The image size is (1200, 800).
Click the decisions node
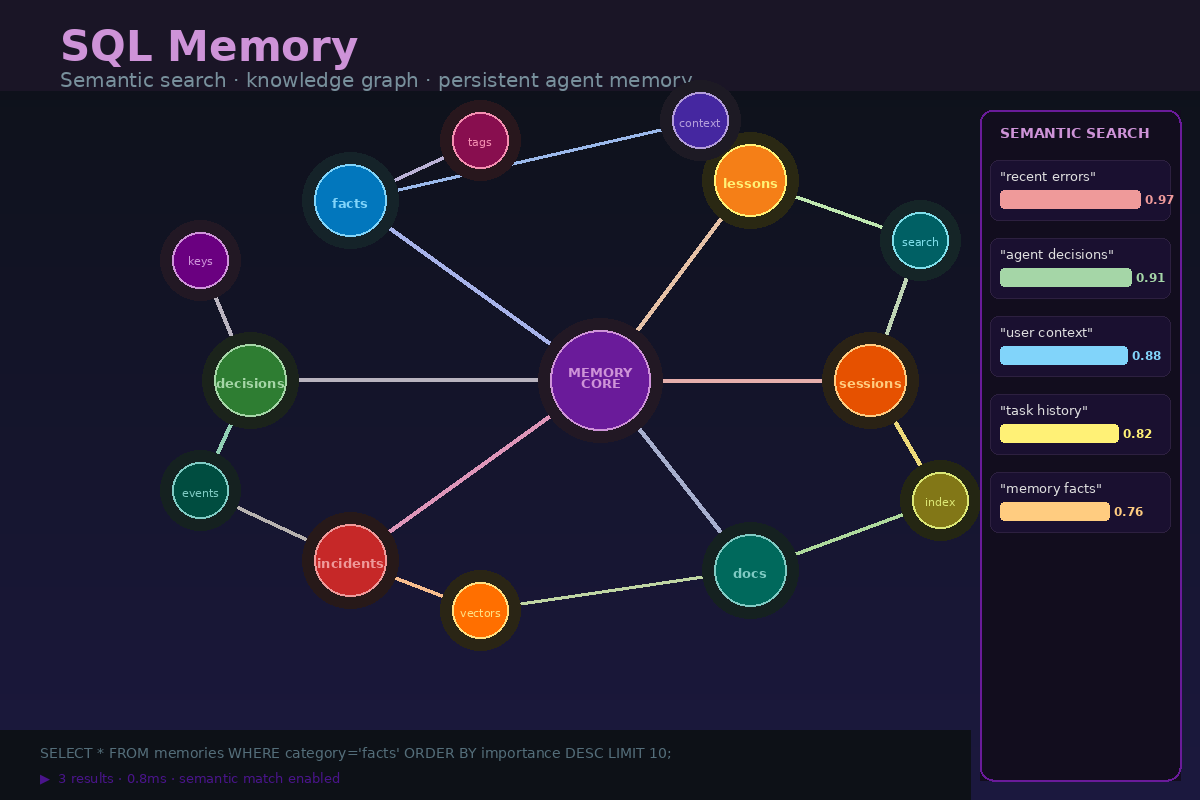(x=249, y=382)
